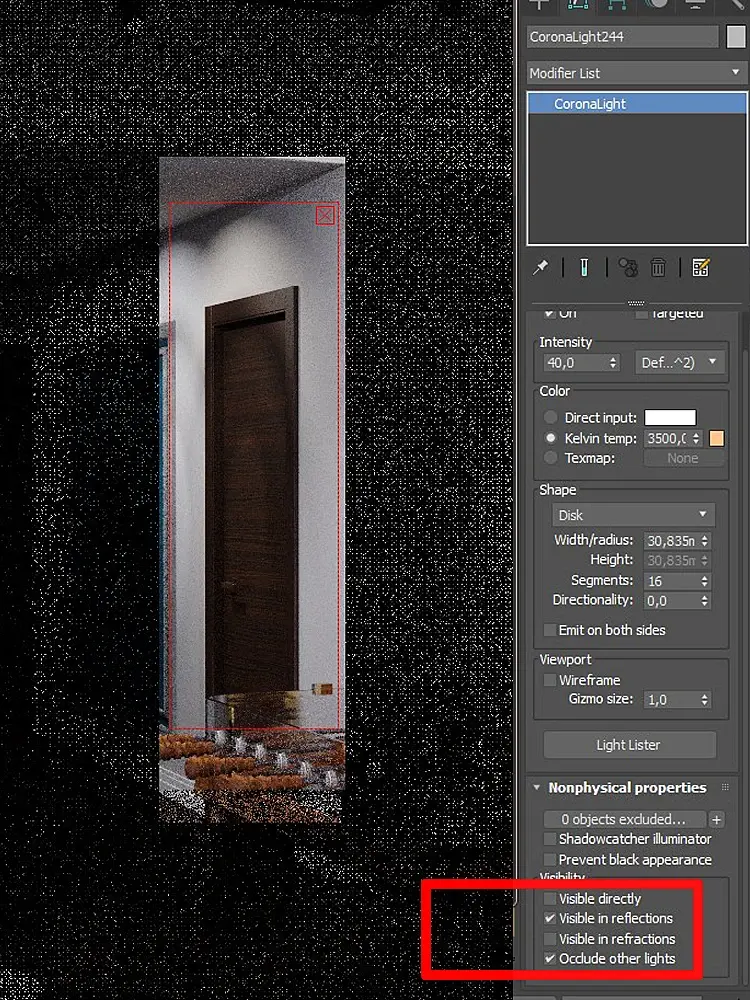750x1000 pixels.
Task: Click plus button beside objects excluded
Action: point(716,820)
